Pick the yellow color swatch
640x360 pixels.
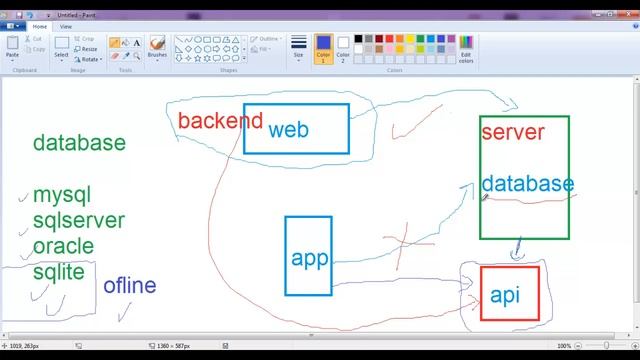(x=410, y=39)
